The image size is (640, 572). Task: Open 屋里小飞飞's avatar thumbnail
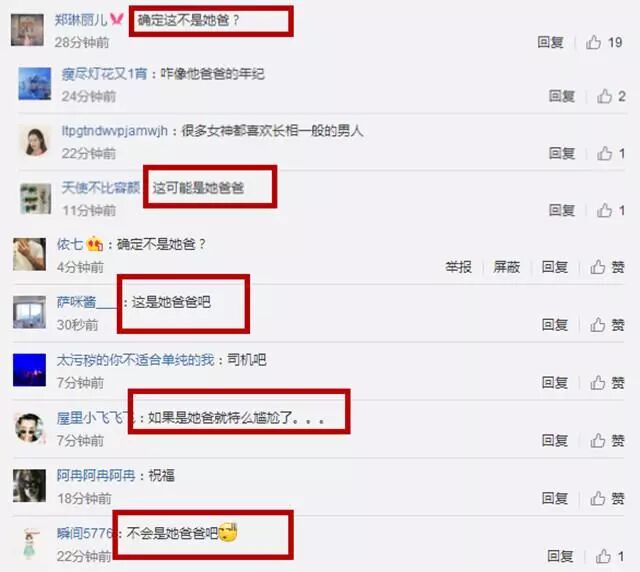29,428
